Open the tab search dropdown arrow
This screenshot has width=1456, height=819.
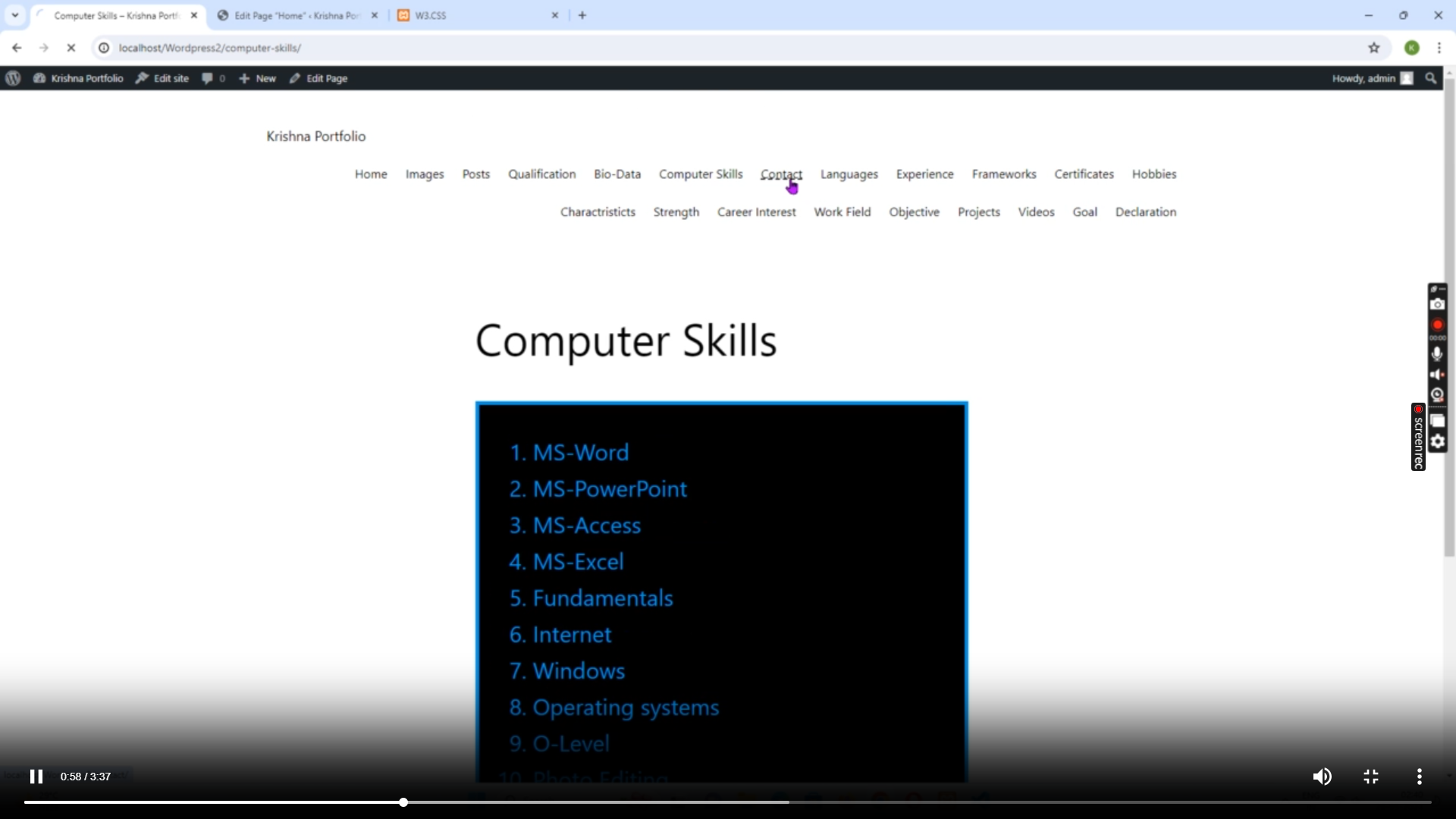click(15, 15)
